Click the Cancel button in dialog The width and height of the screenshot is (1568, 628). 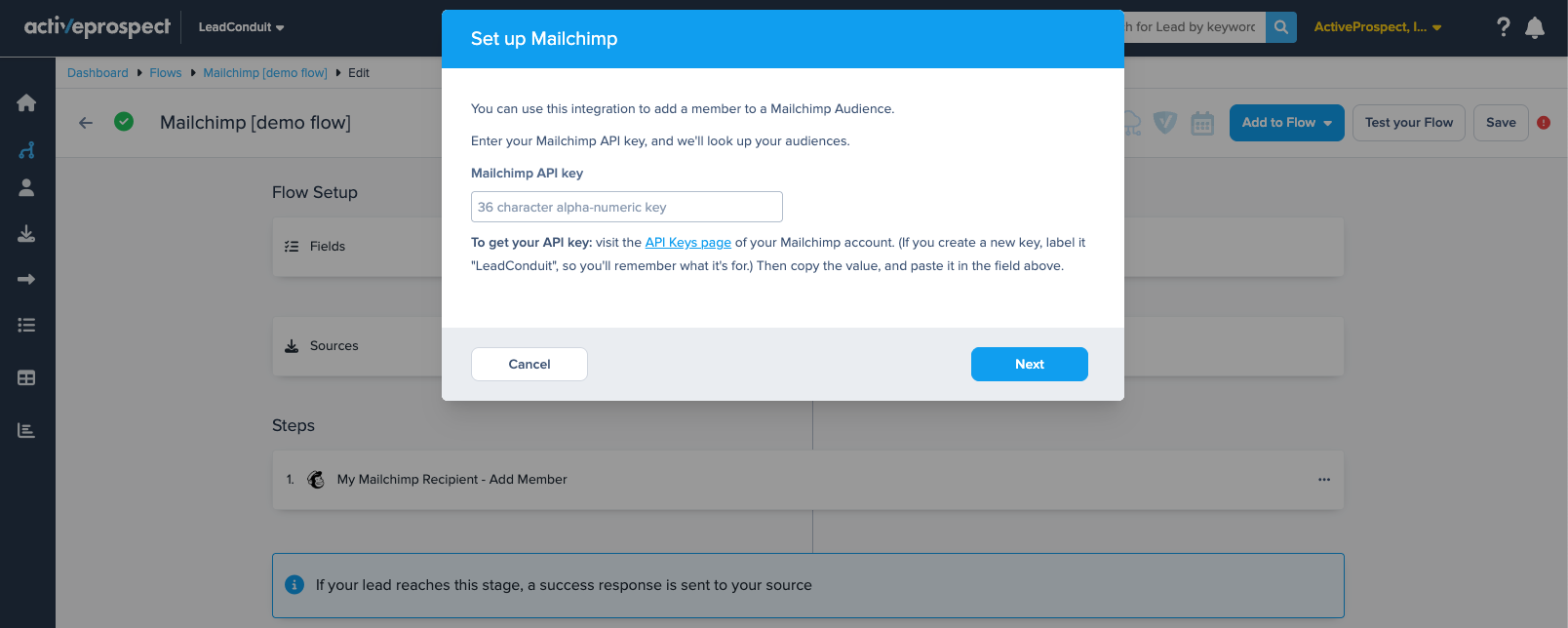point(529,364)
